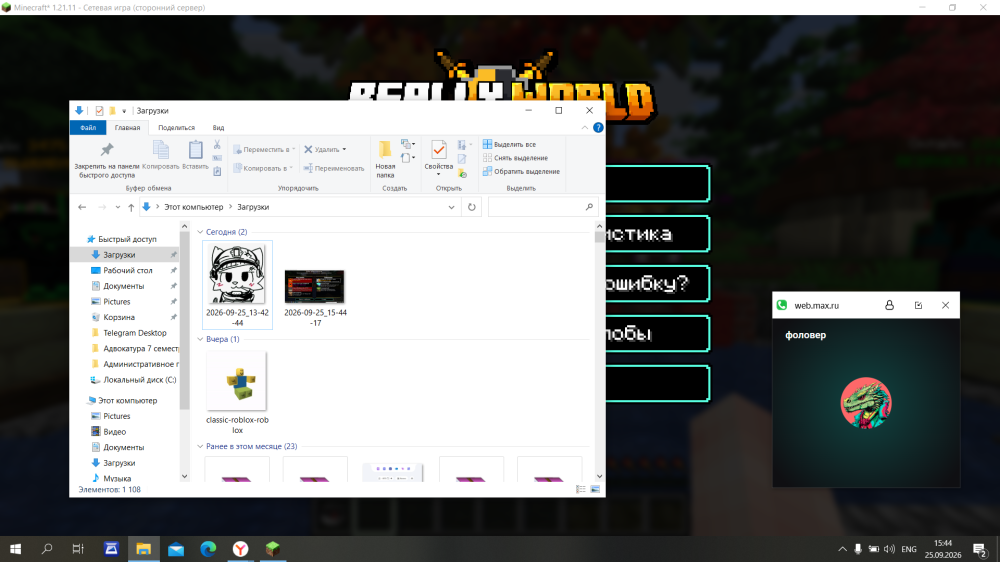Select file 2026-09-25_15-44-17 thumbnail
This screenshot has width=1000, height=562.
click(x=315, y=286)
